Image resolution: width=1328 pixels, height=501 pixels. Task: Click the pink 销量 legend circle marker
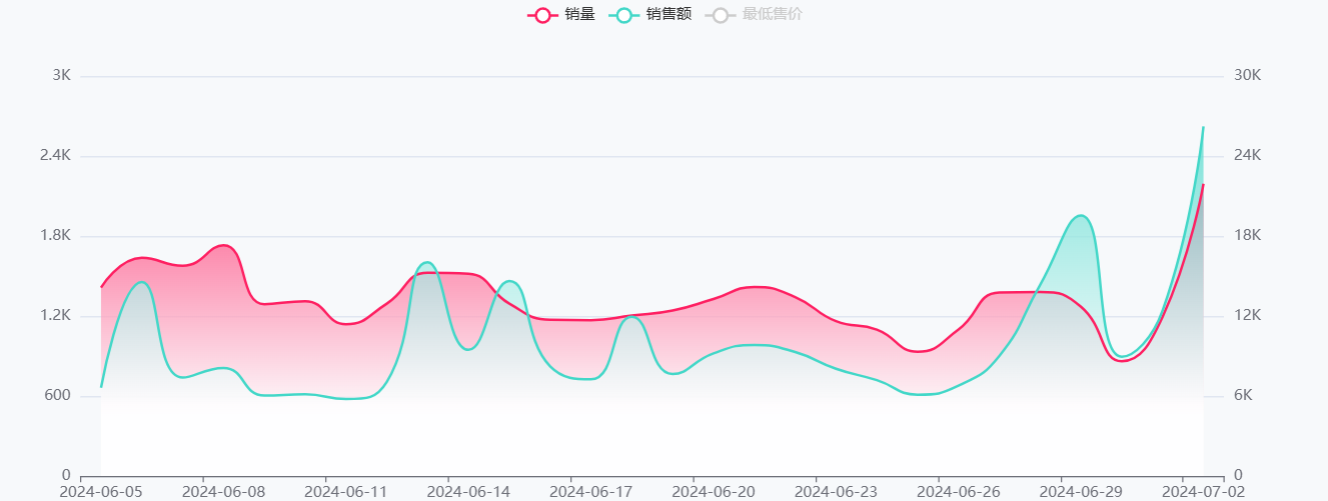point(543,15)
